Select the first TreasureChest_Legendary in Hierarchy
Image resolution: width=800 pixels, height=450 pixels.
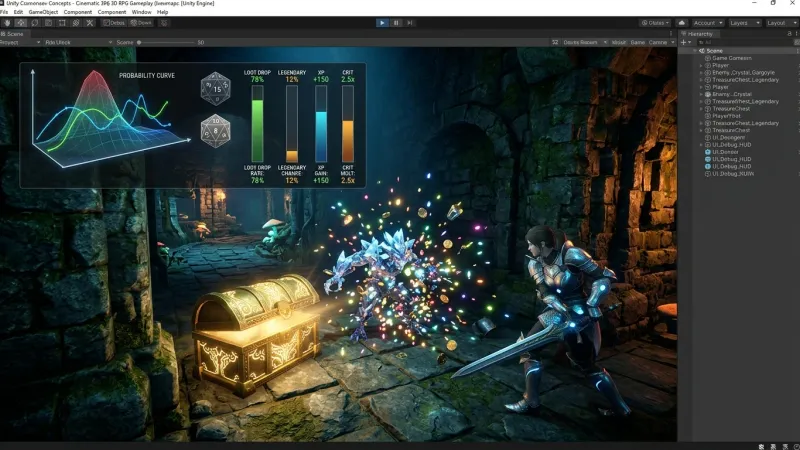point(745,80)
